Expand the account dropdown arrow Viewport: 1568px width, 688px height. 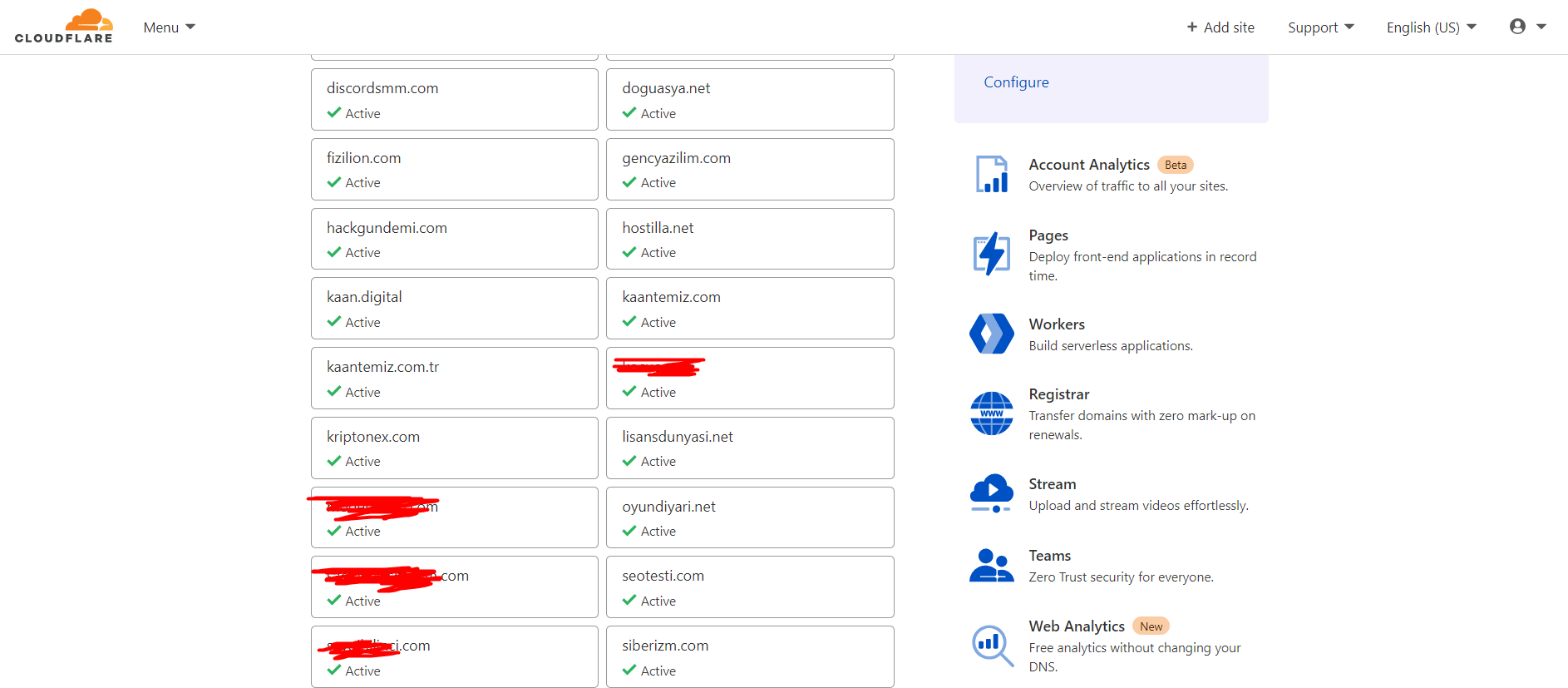point(1541,27)
